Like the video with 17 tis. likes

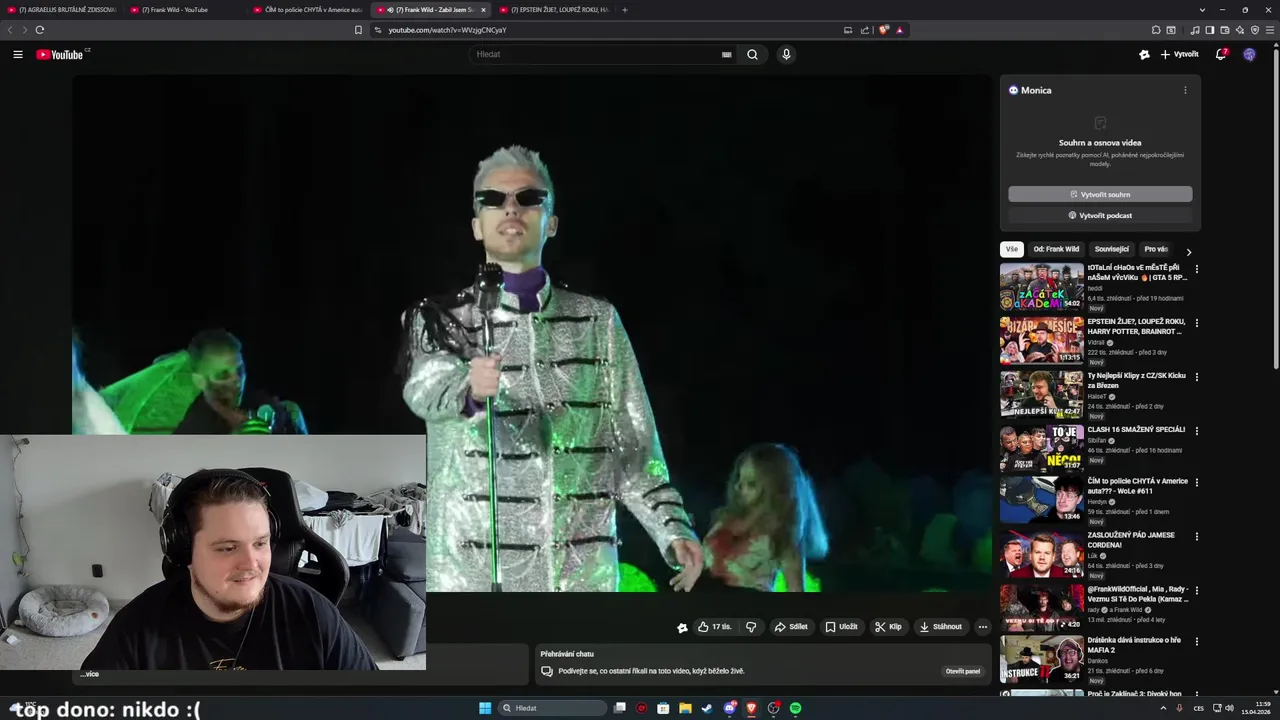tap(715, 627)
